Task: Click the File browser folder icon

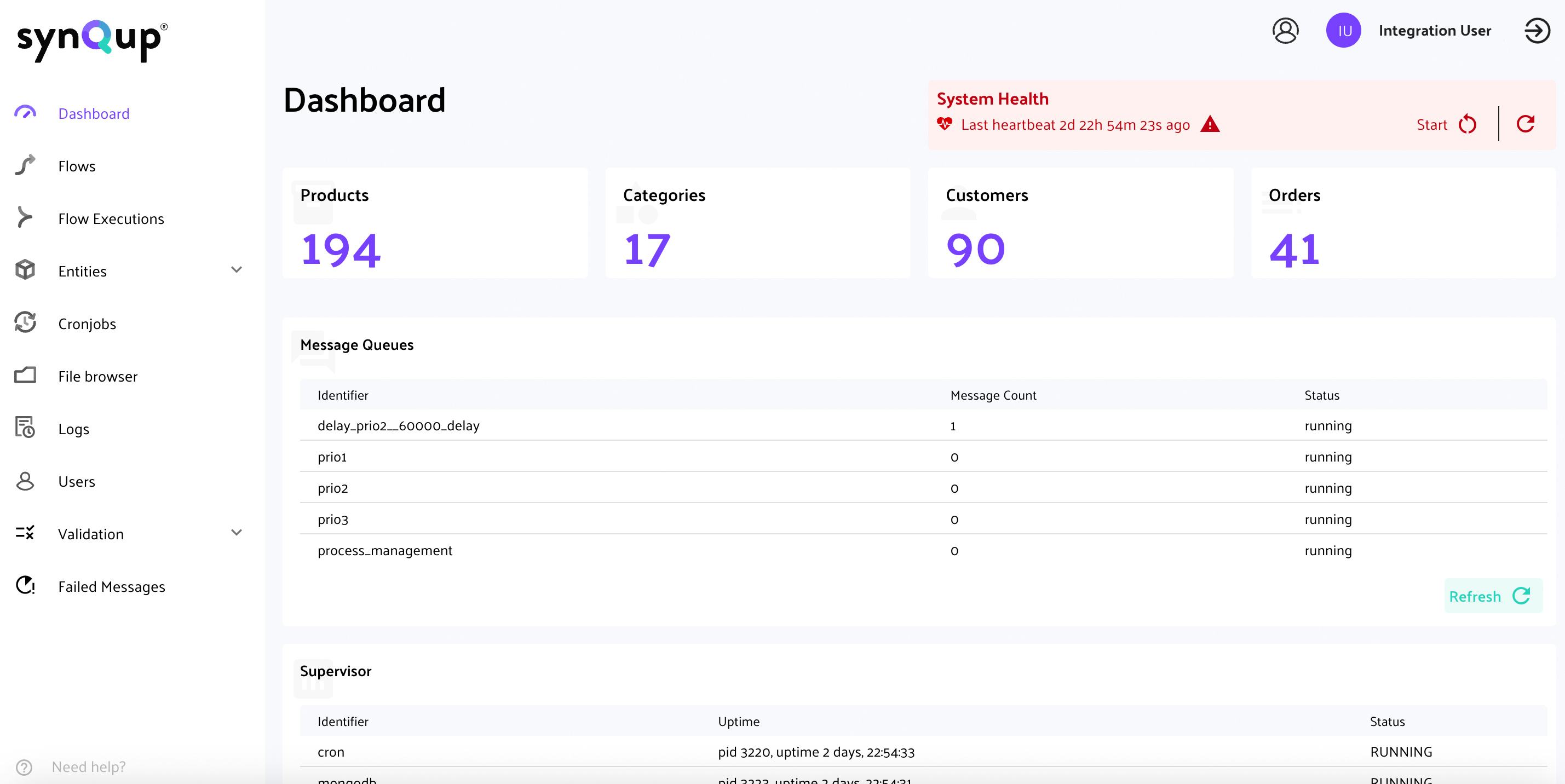Action: tap(25, 375)
